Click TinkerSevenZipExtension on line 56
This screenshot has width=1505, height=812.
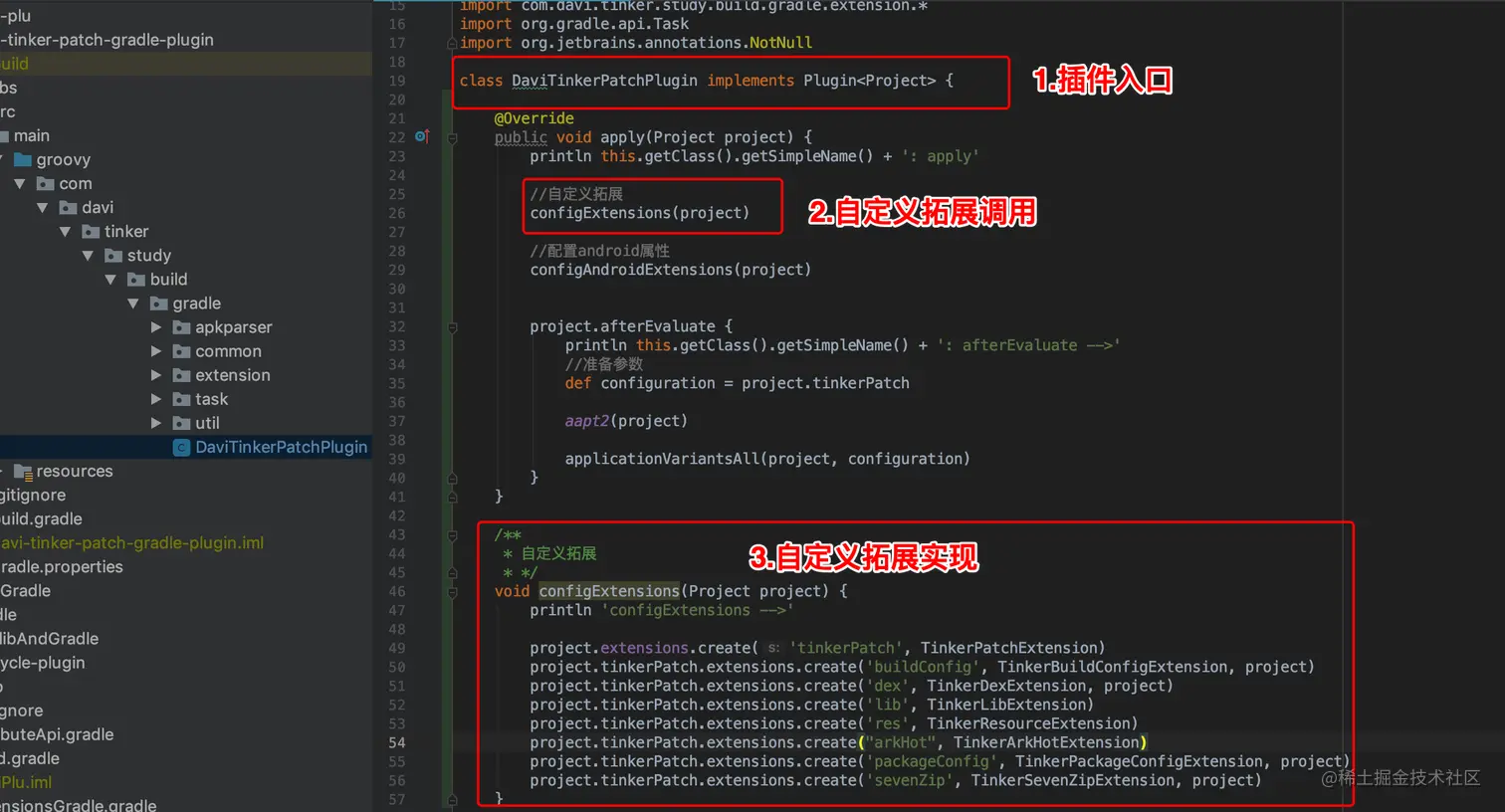(1073, 780)
